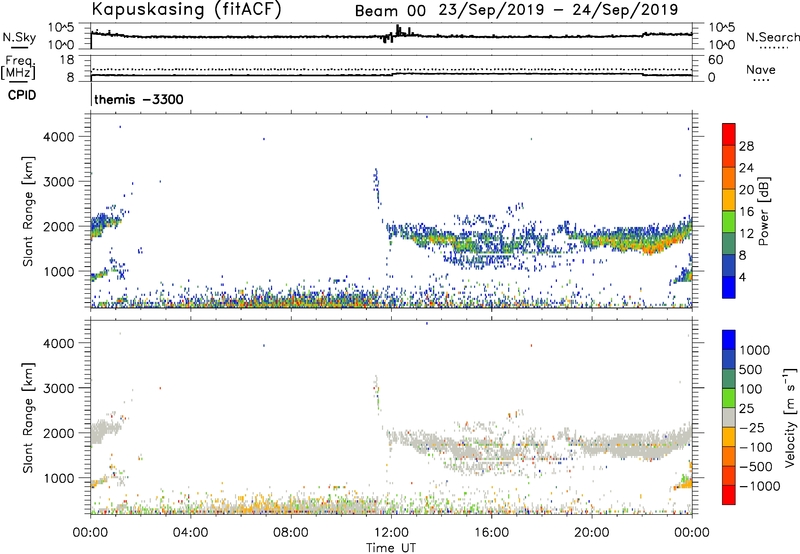Click the 4000 tick on power panel axis
Viewport: 800px width, 554px height.
coord(58,137)
